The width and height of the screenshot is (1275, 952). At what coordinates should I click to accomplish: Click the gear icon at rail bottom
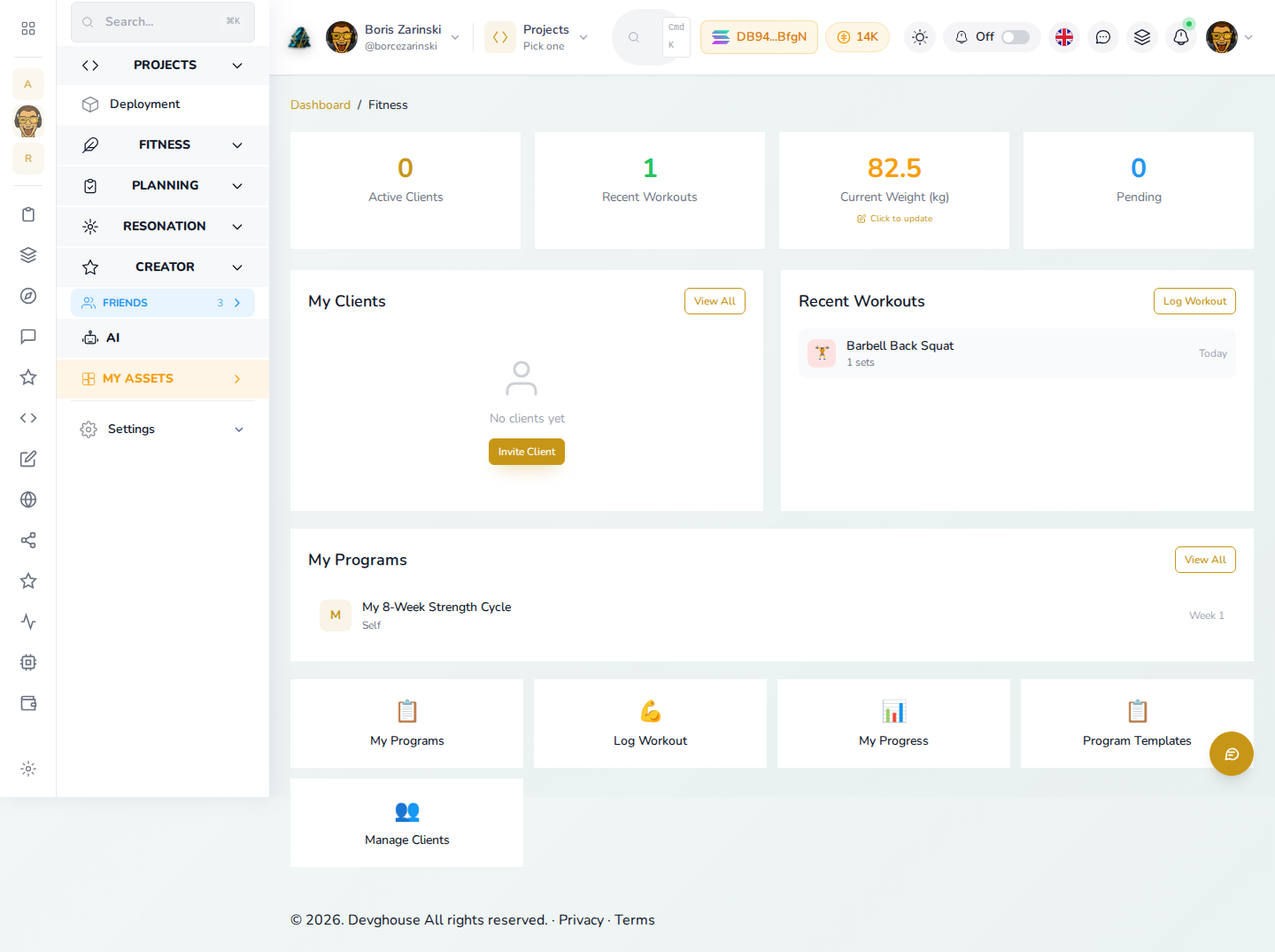click(x=28, y=769)
